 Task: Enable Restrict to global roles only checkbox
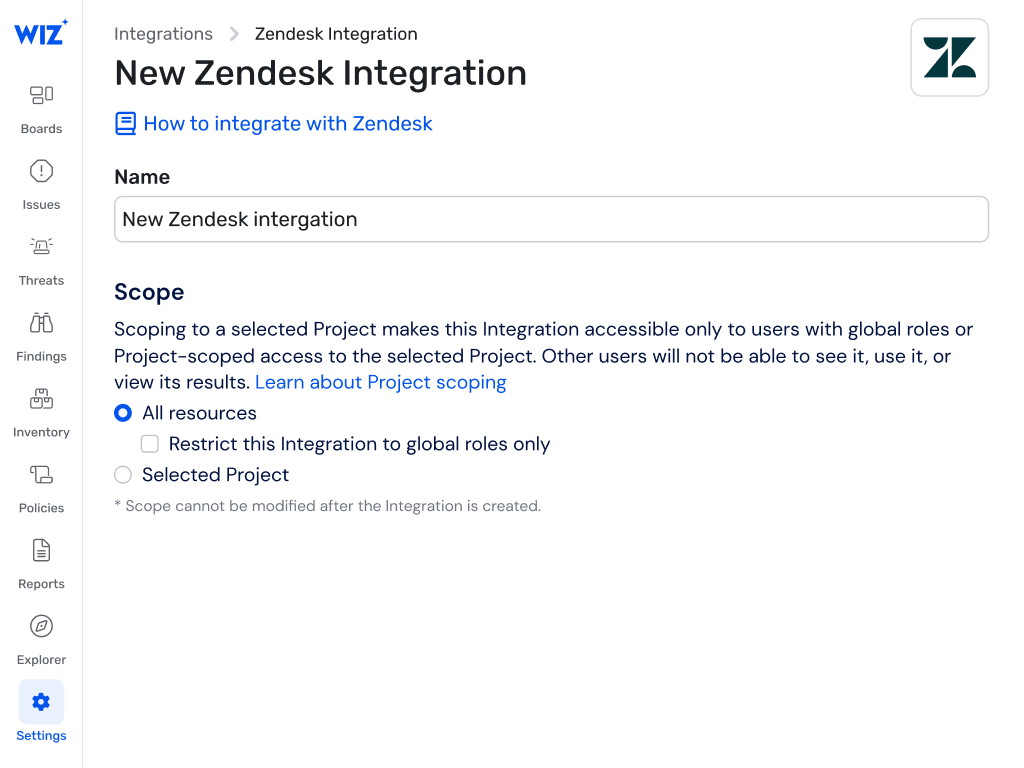pos(150,444)
